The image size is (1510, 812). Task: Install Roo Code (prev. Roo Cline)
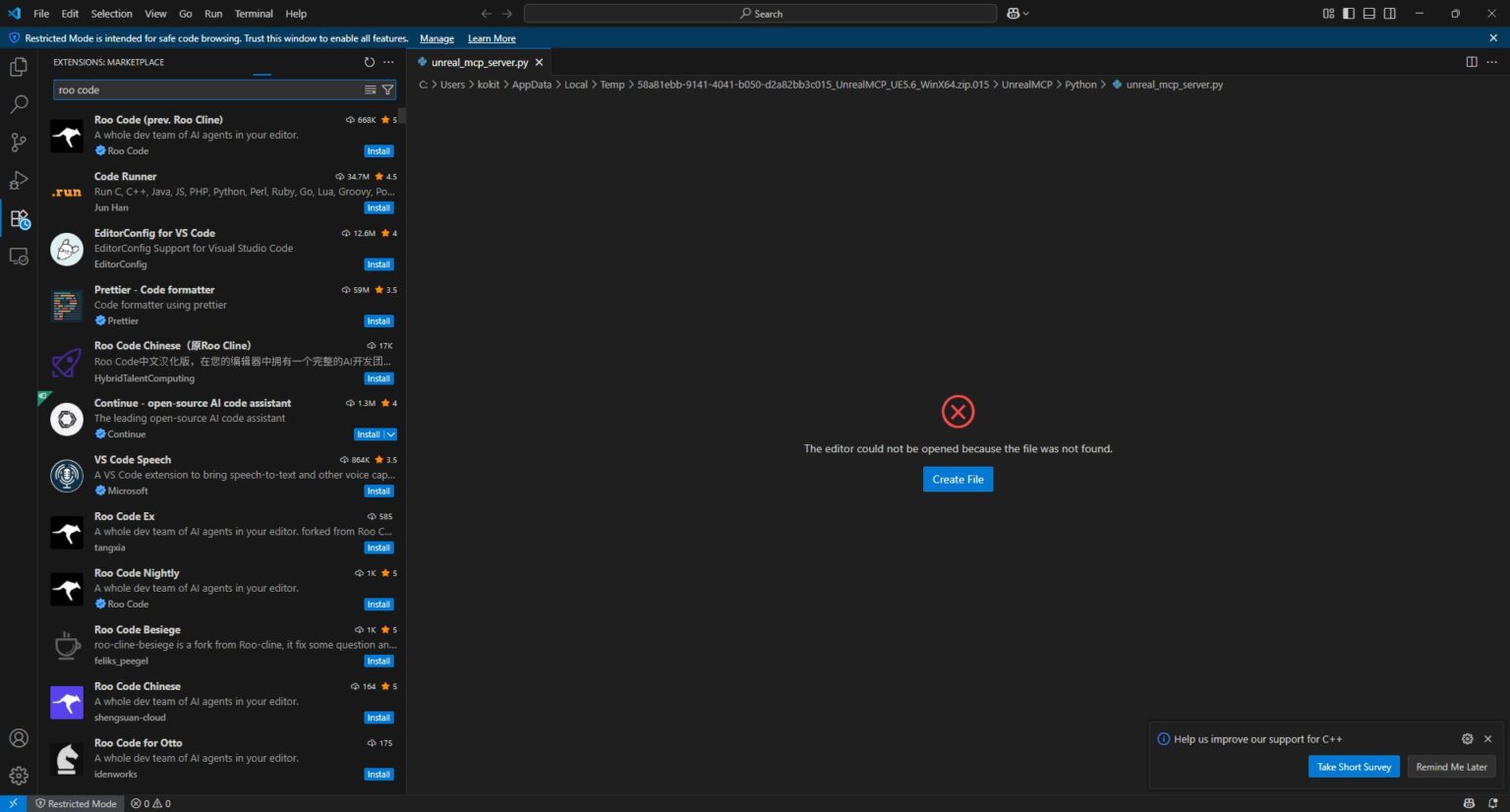[x=378, y=151]
